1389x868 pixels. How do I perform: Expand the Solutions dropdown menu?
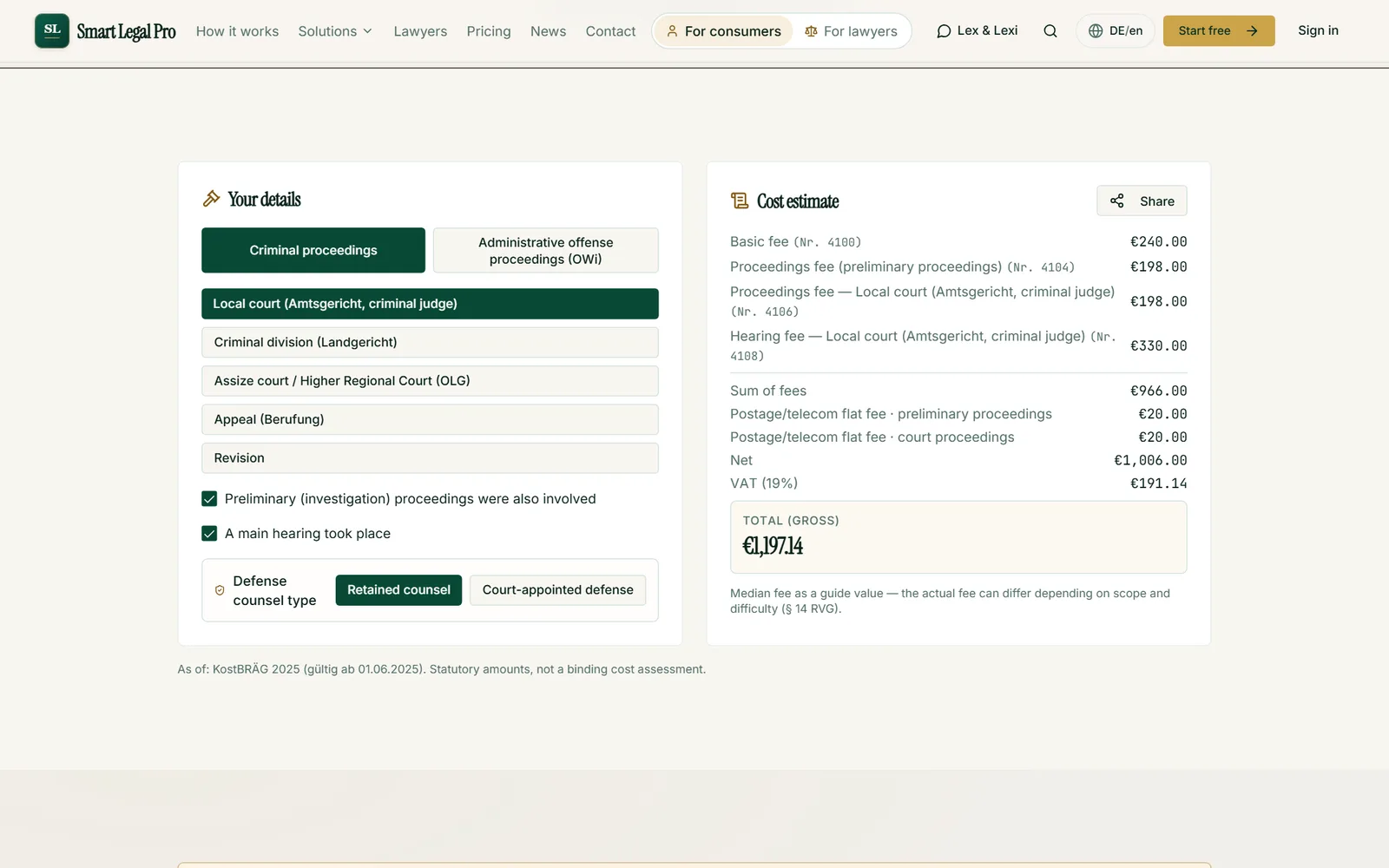[x=335, y=31]
